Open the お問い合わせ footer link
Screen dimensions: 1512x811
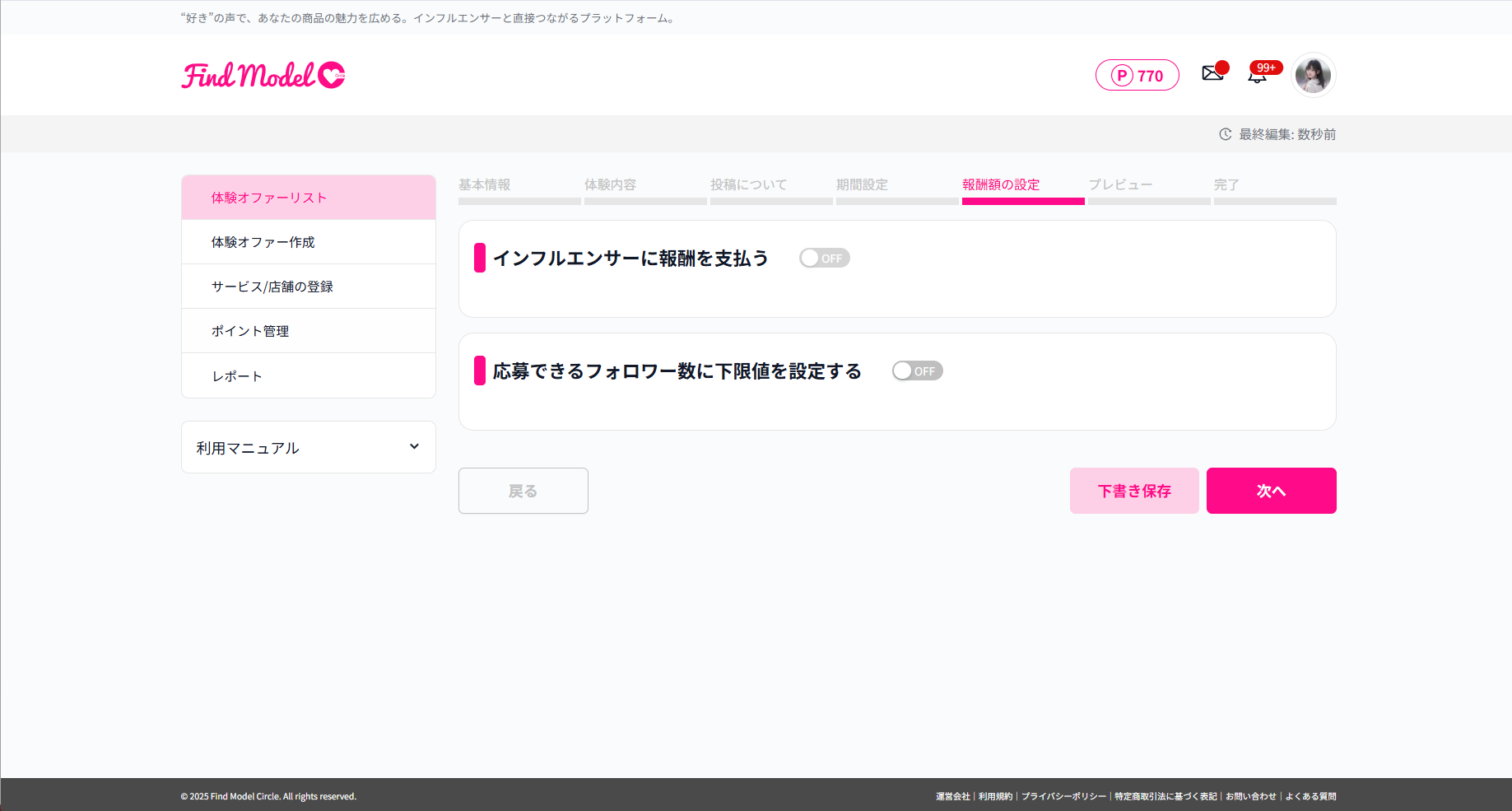[x=1250, y=796]
